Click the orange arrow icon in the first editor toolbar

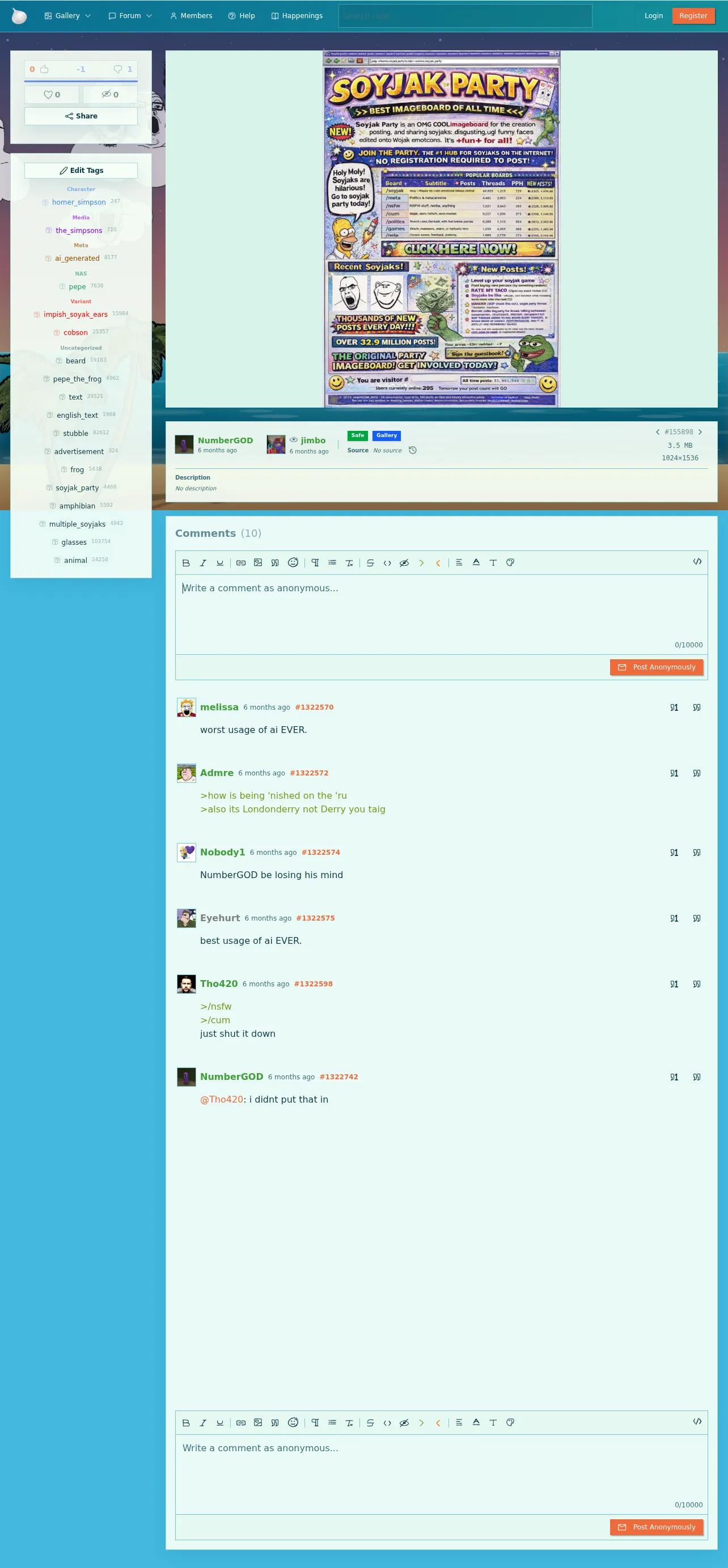click(x=438, y=562)
